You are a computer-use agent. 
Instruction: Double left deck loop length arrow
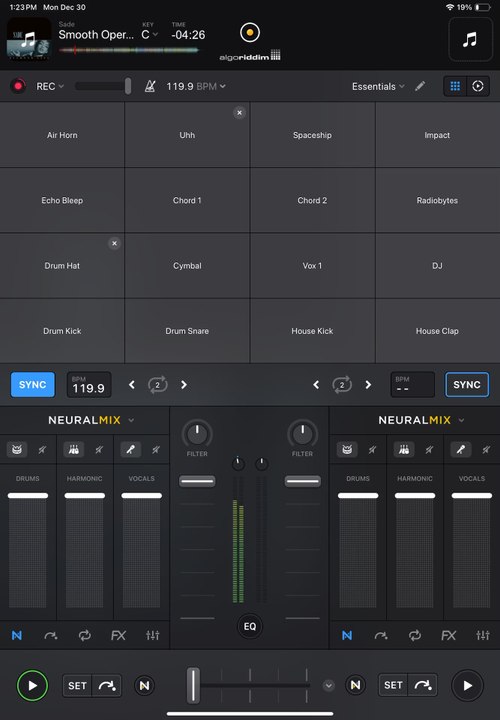pos(184,385)
